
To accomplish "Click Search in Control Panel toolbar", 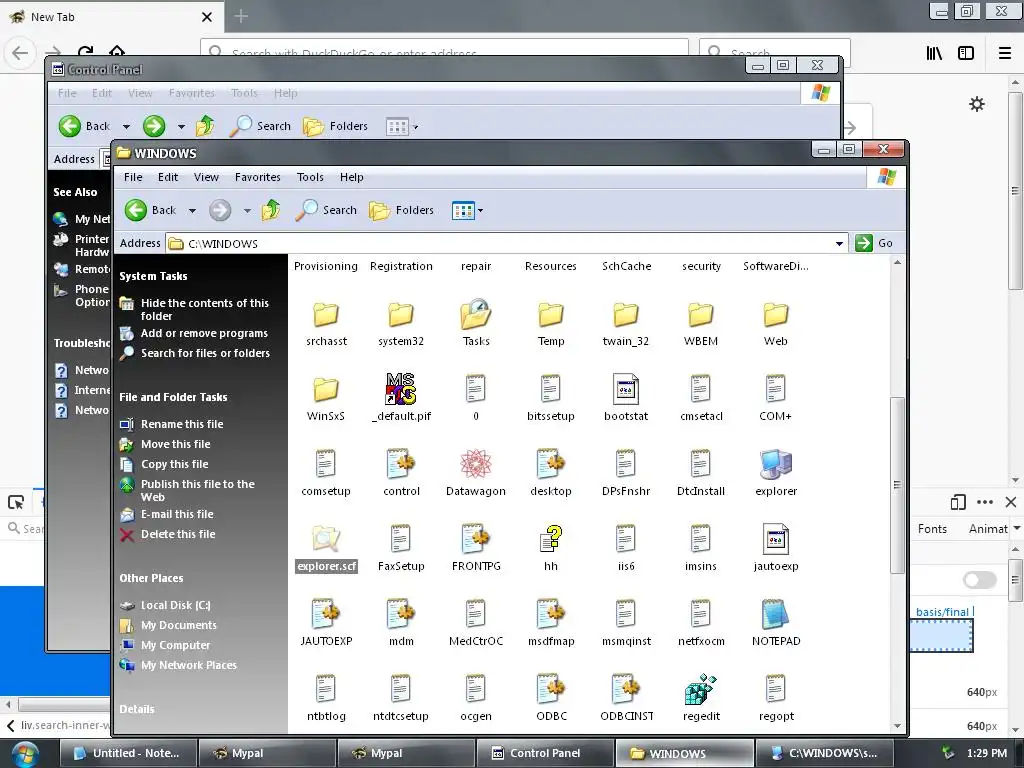I will (261, 125).
